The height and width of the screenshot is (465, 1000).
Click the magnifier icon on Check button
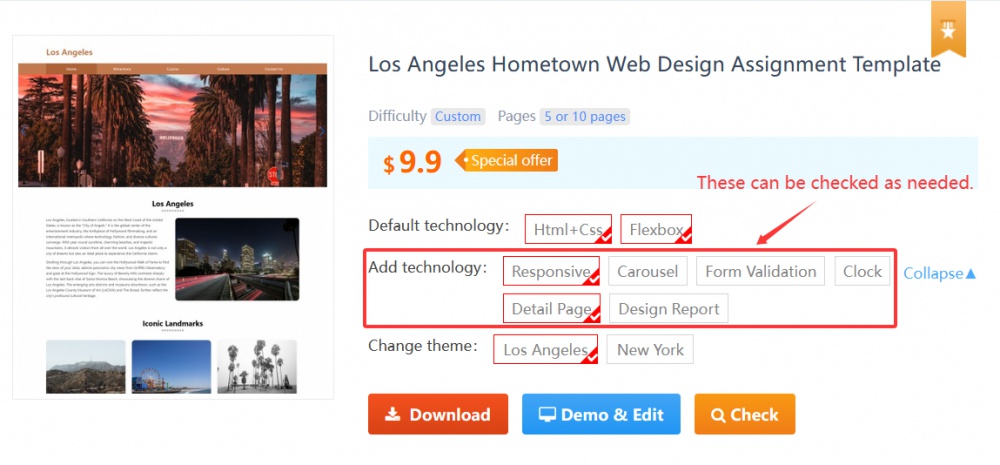[718, 415]
